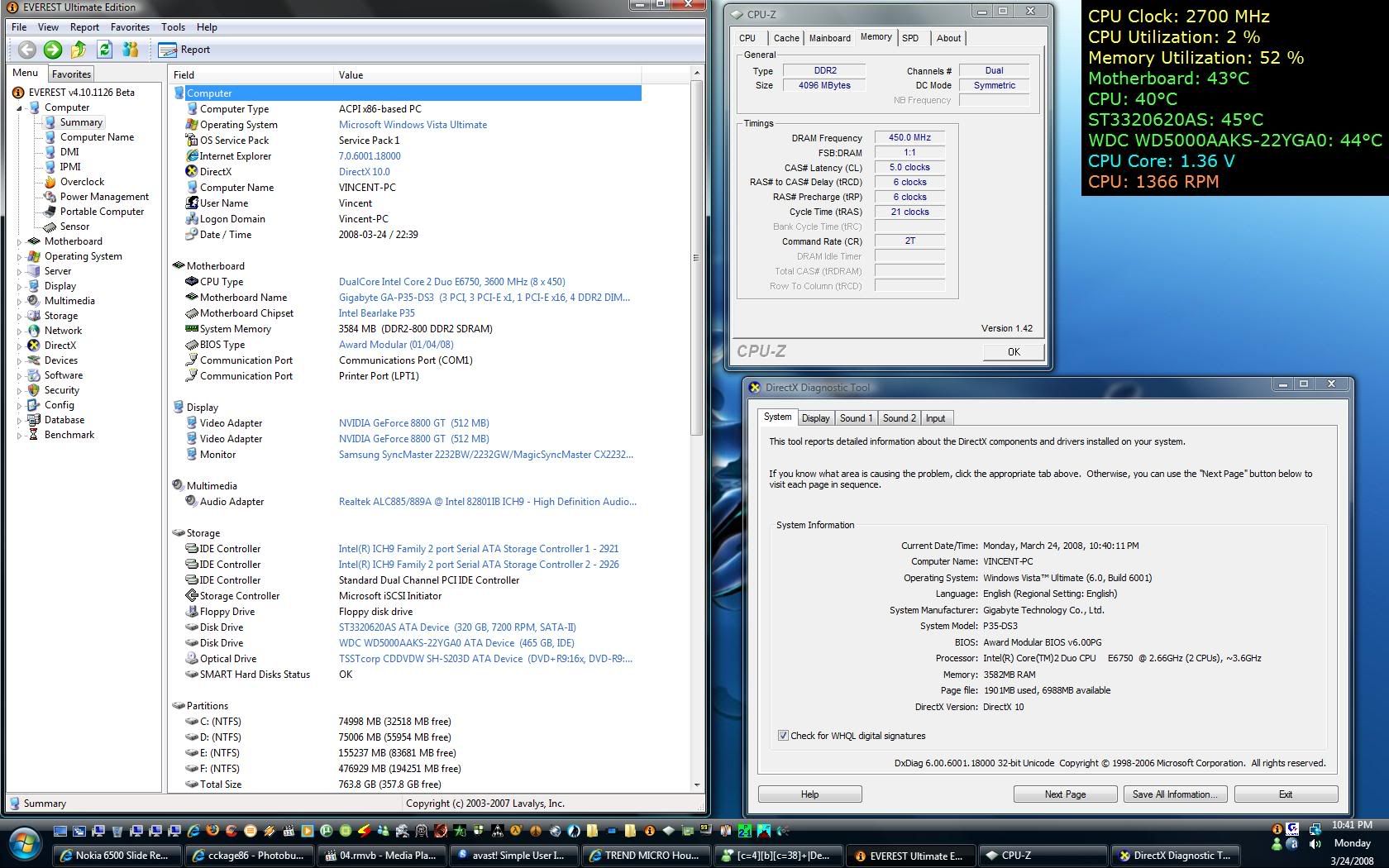Screen dimensions: 1389x868
Task: Open the Tools menu in EVEREST
Action: [x=173, y=26]
